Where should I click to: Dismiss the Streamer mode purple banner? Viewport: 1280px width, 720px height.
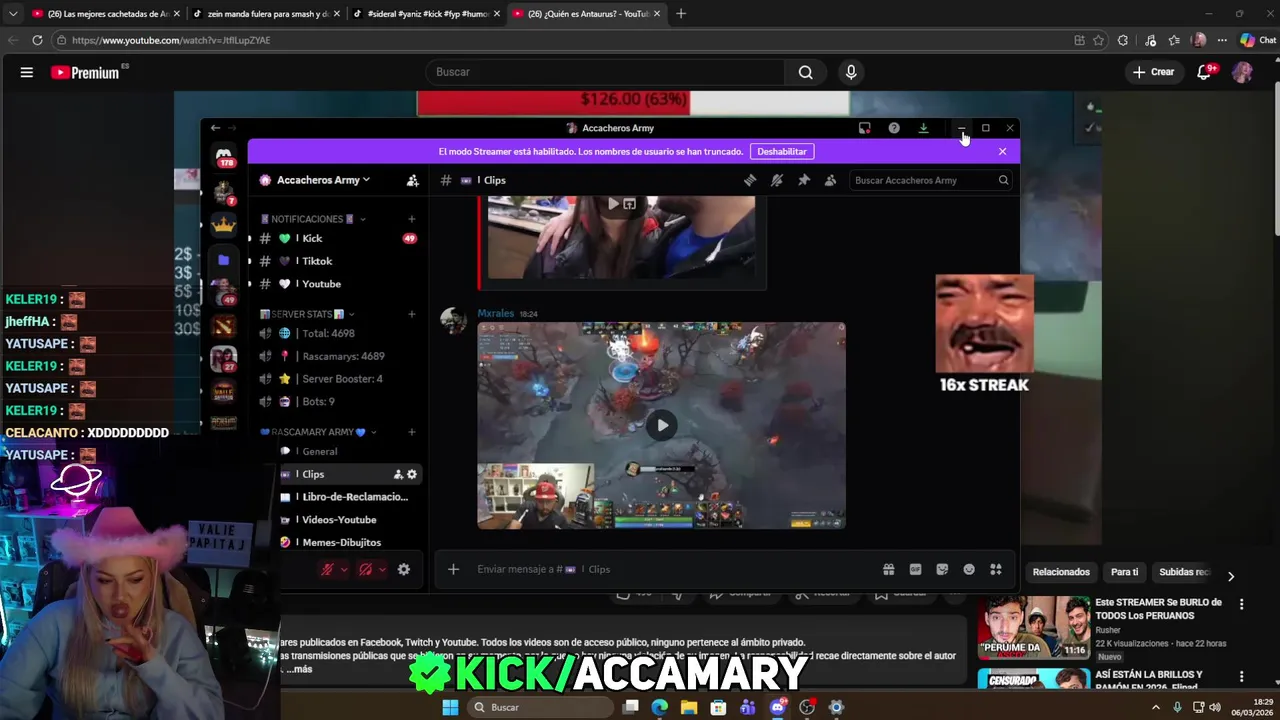pyautogui.click(x=1002, y=151)
